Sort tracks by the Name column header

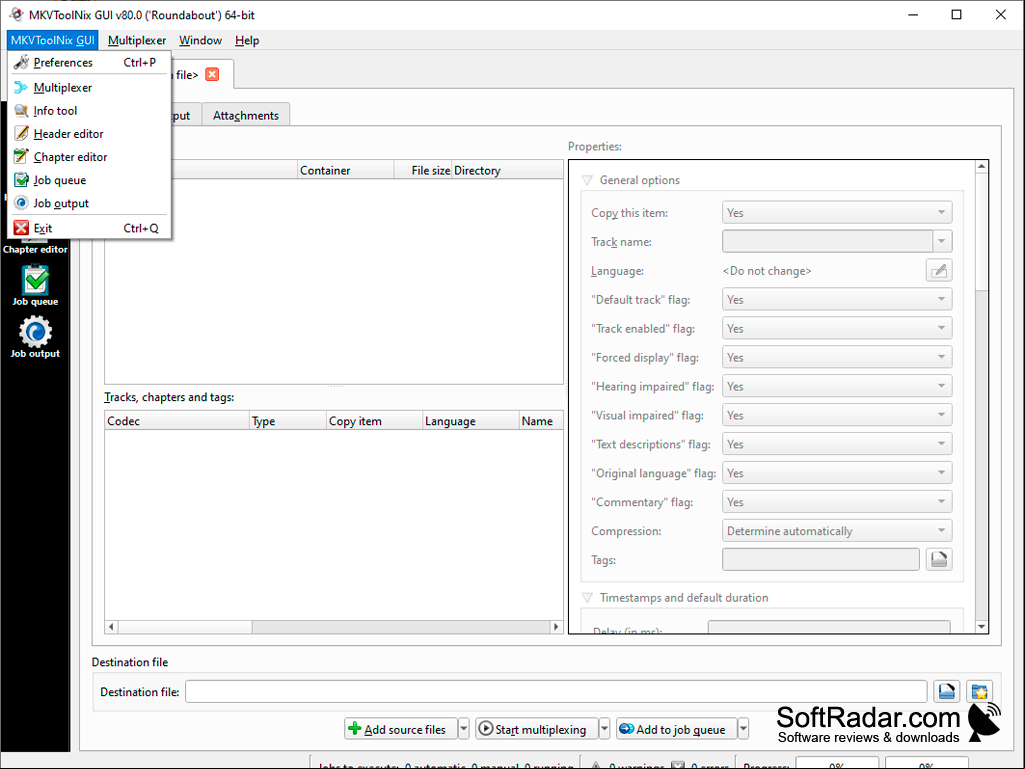541,420
